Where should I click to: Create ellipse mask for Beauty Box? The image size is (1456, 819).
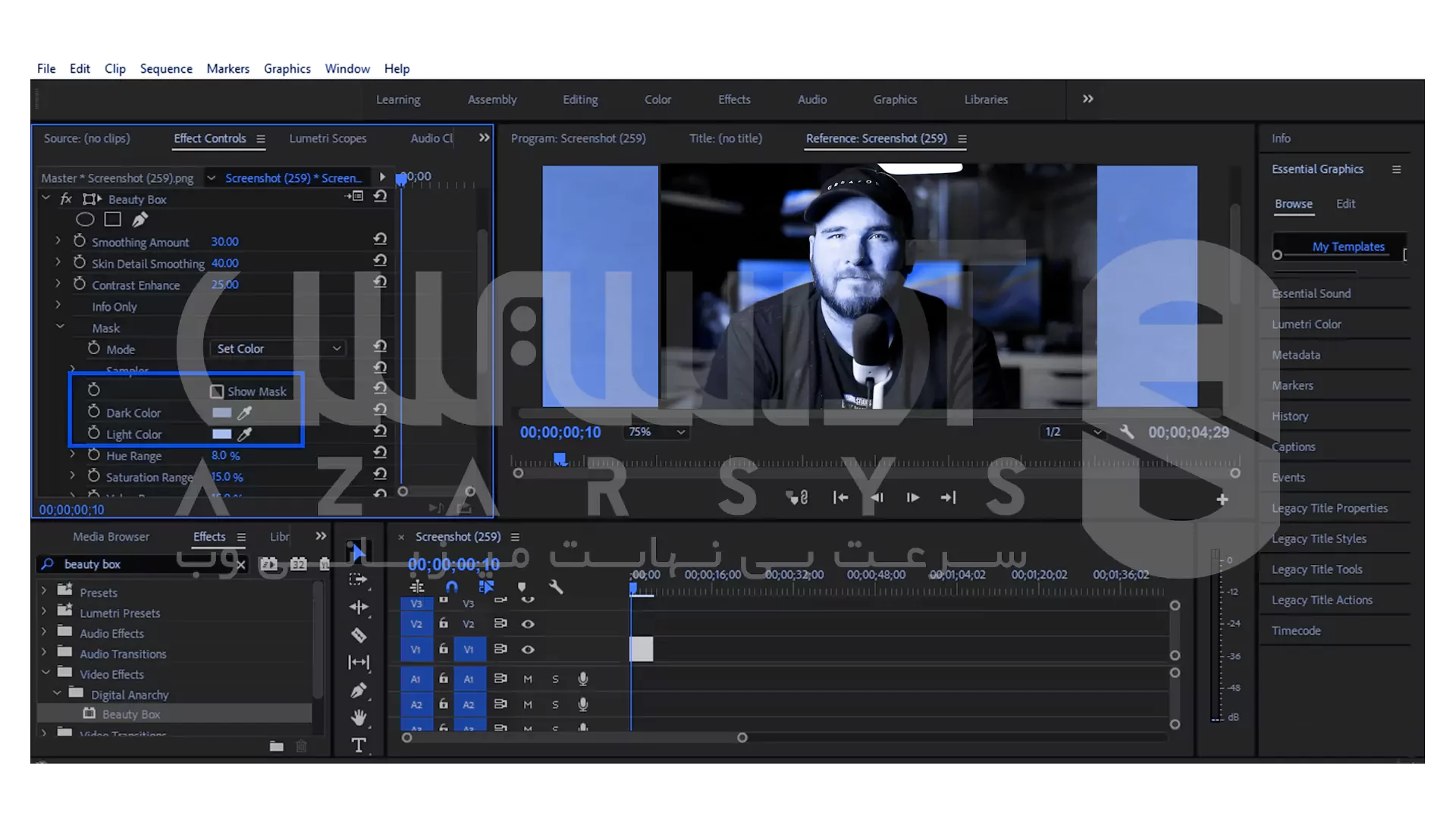(x=85, y=220)
